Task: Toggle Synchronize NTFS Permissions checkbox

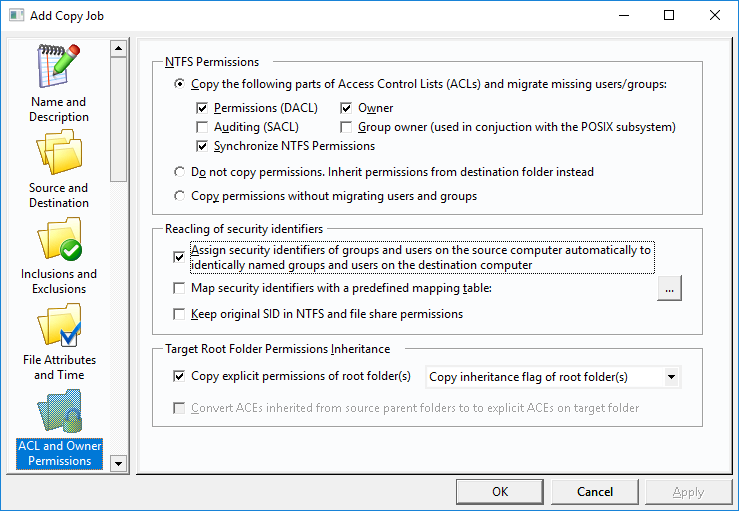Action: coord(202,146)
